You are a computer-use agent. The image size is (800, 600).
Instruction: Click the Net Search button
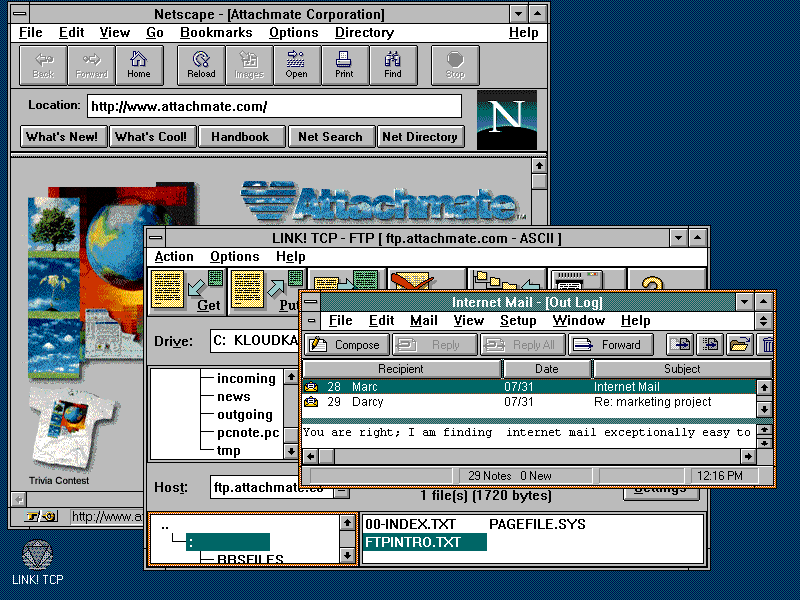[x=330, y=137]
